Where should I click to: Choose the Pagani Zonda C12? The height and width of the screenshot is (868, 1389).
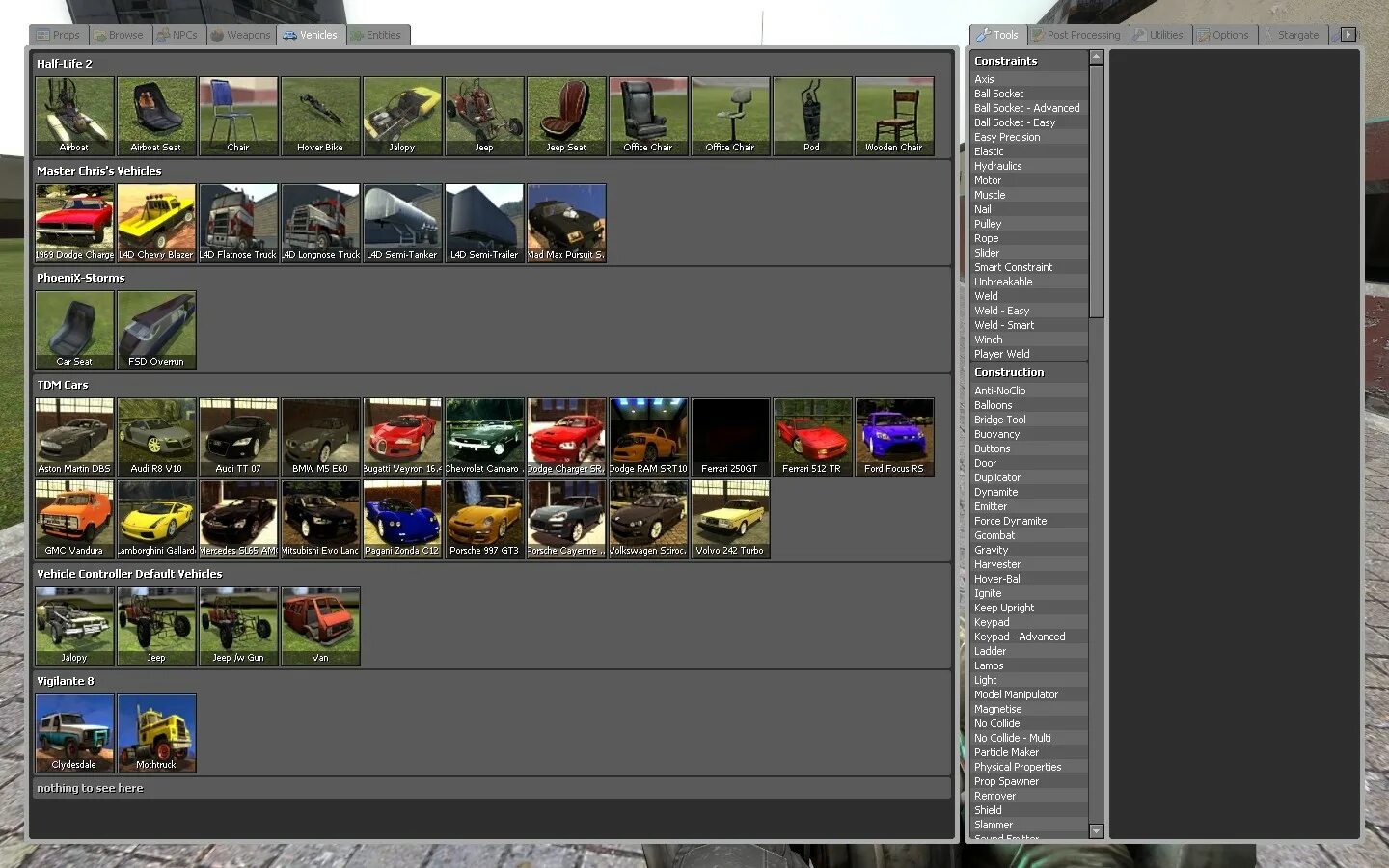(x=402, y=519)
